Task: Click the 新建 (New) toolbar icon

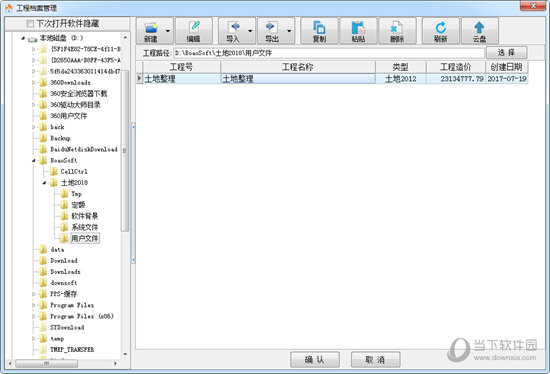Action: coord(150,31)
